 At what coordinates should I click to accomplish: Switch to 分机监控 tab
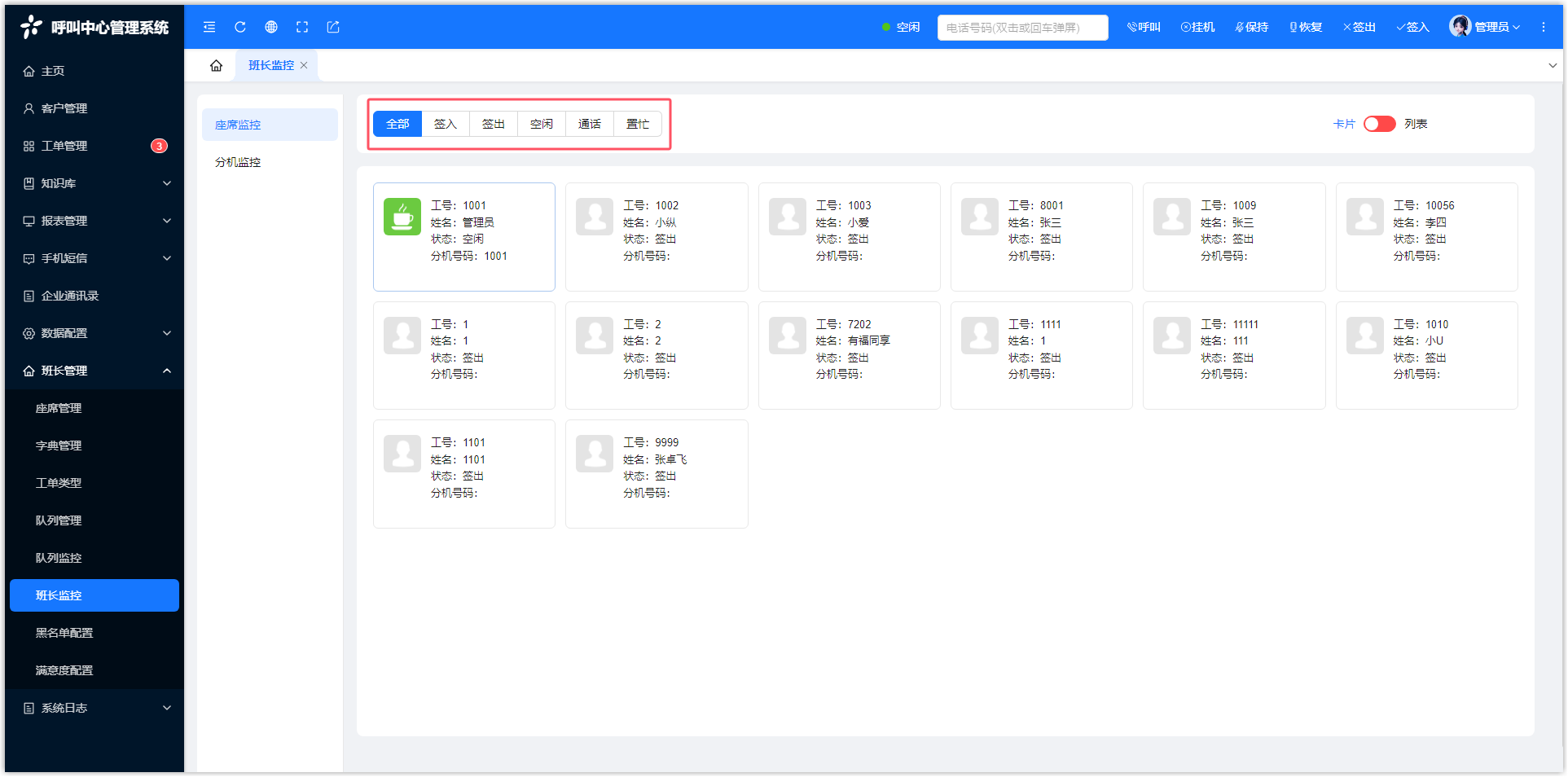tap(238, 162)
